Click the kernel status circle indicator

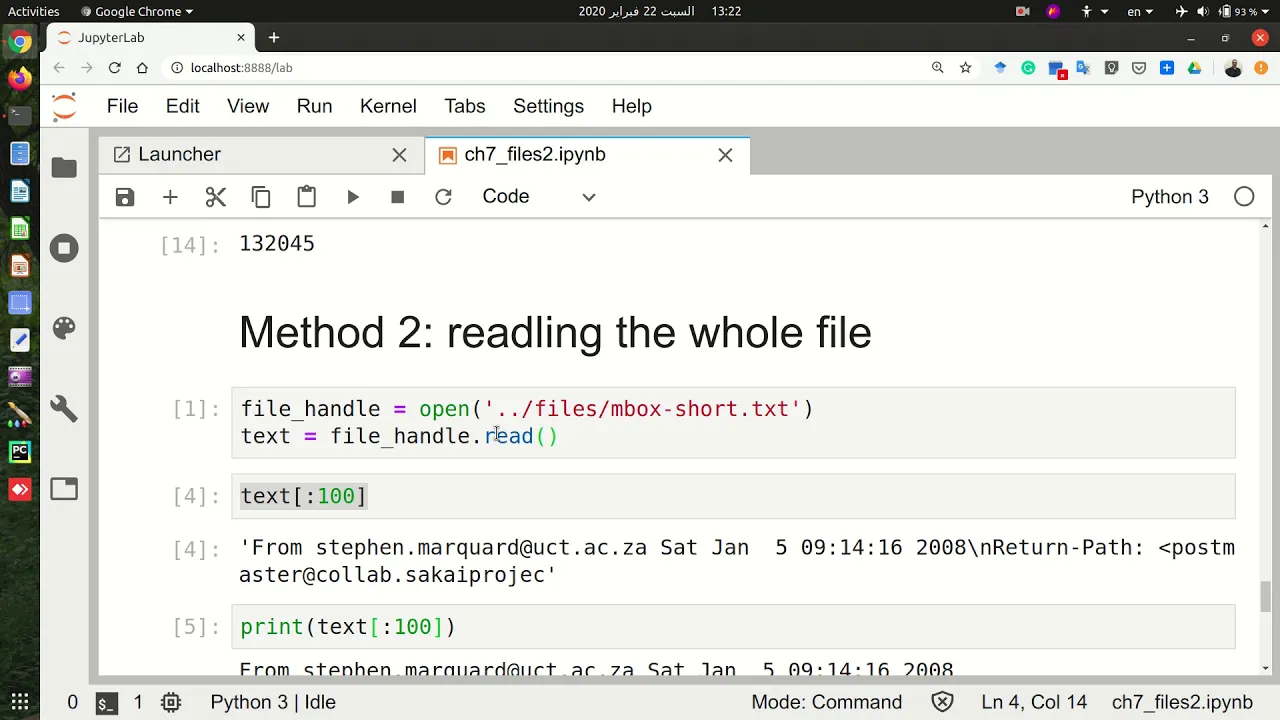coord(1244,197)
